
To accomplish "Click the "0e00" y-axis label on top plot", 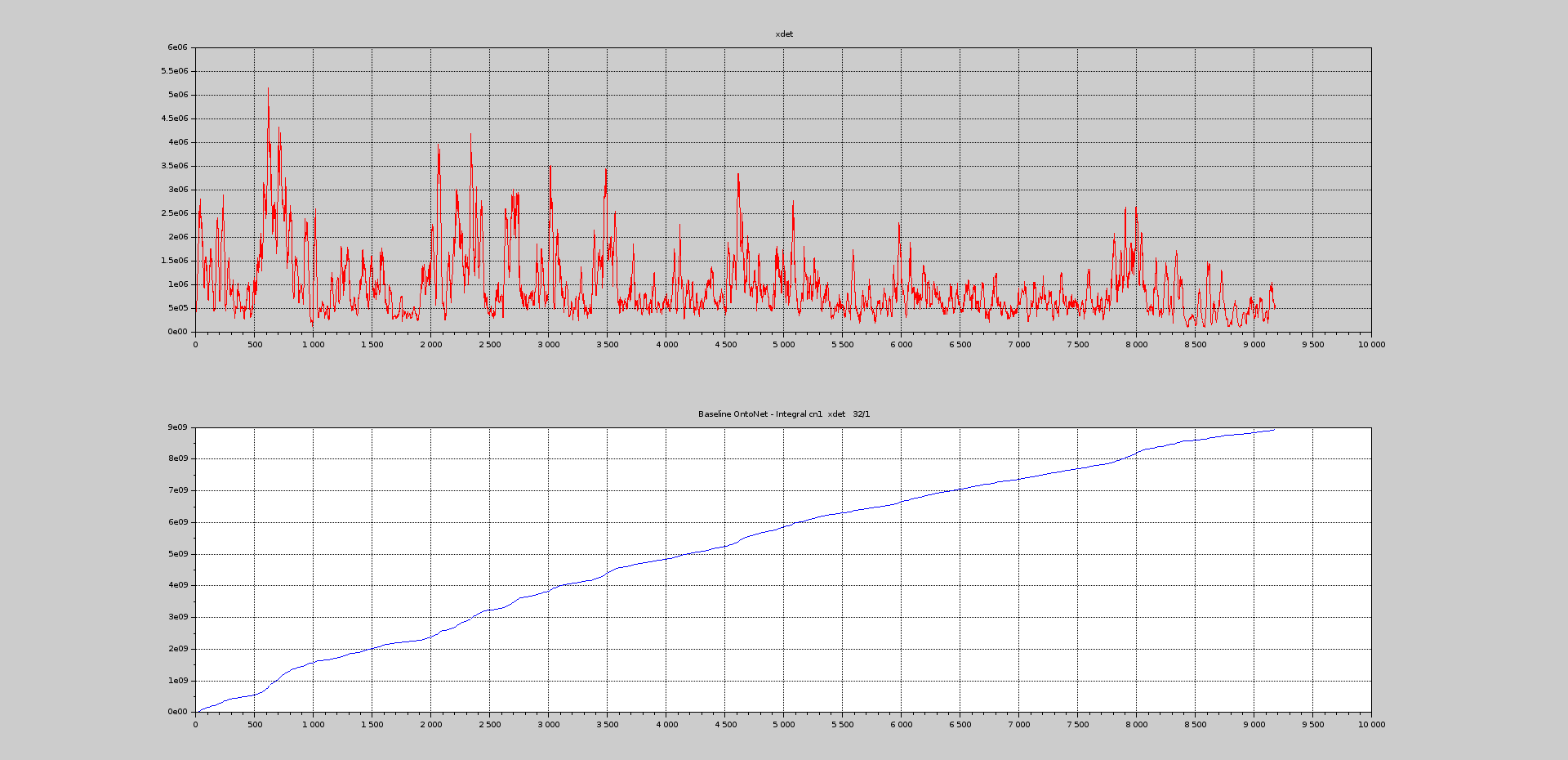I will tap(177, 332).
